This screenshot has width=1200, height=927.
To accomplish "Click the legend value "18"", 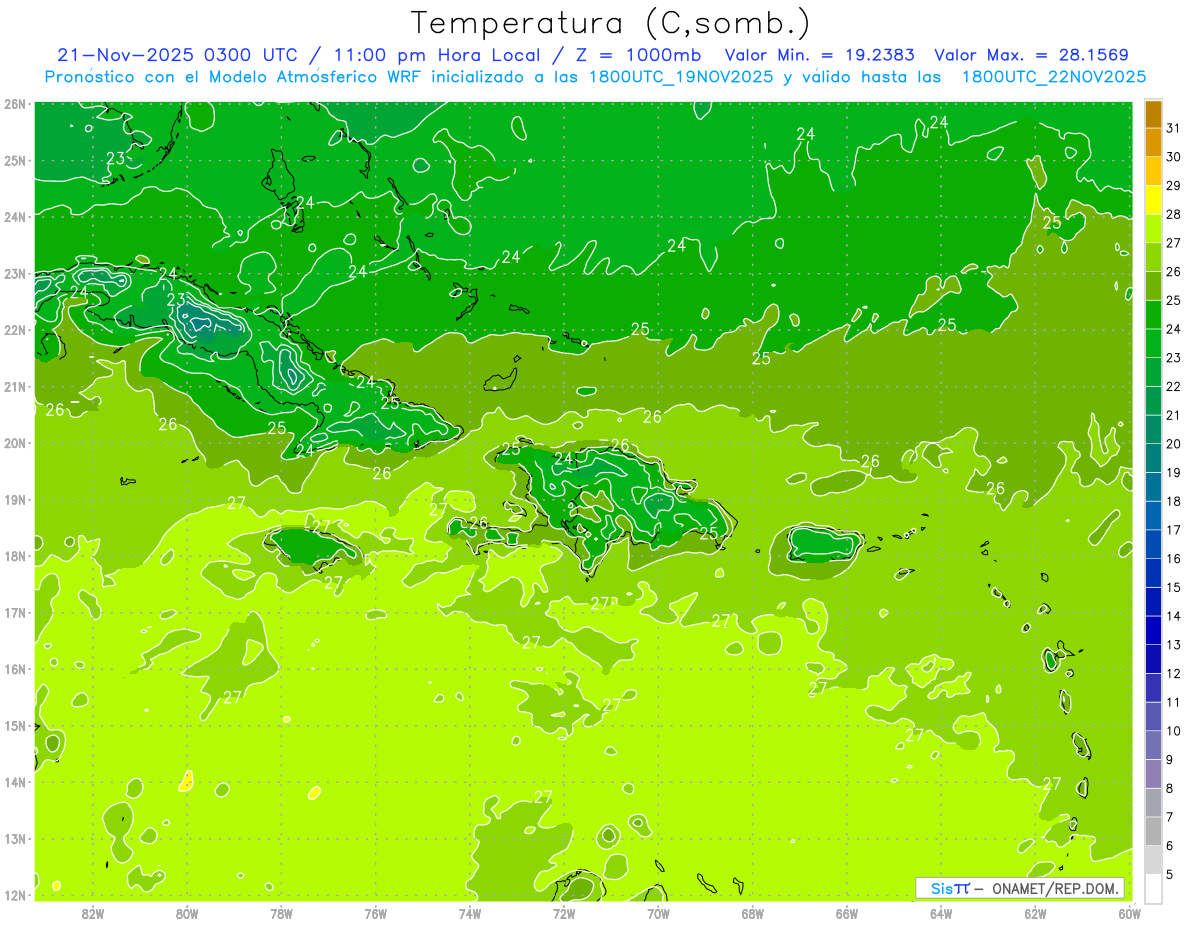I will (x=1174, y=502).
